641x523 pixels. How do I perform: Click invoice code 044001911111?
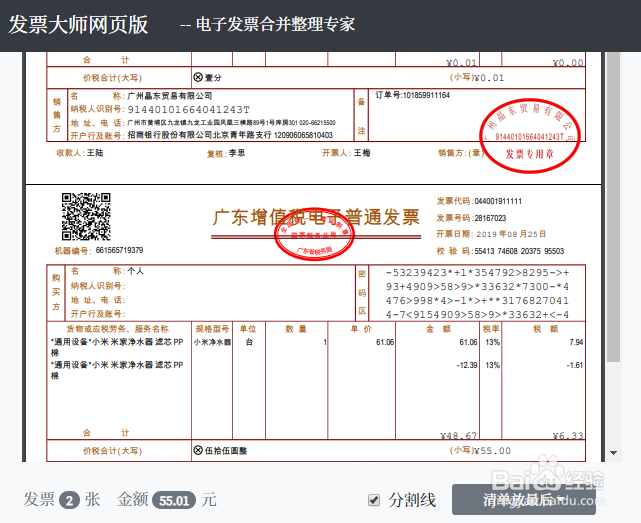tap(498, 201)
